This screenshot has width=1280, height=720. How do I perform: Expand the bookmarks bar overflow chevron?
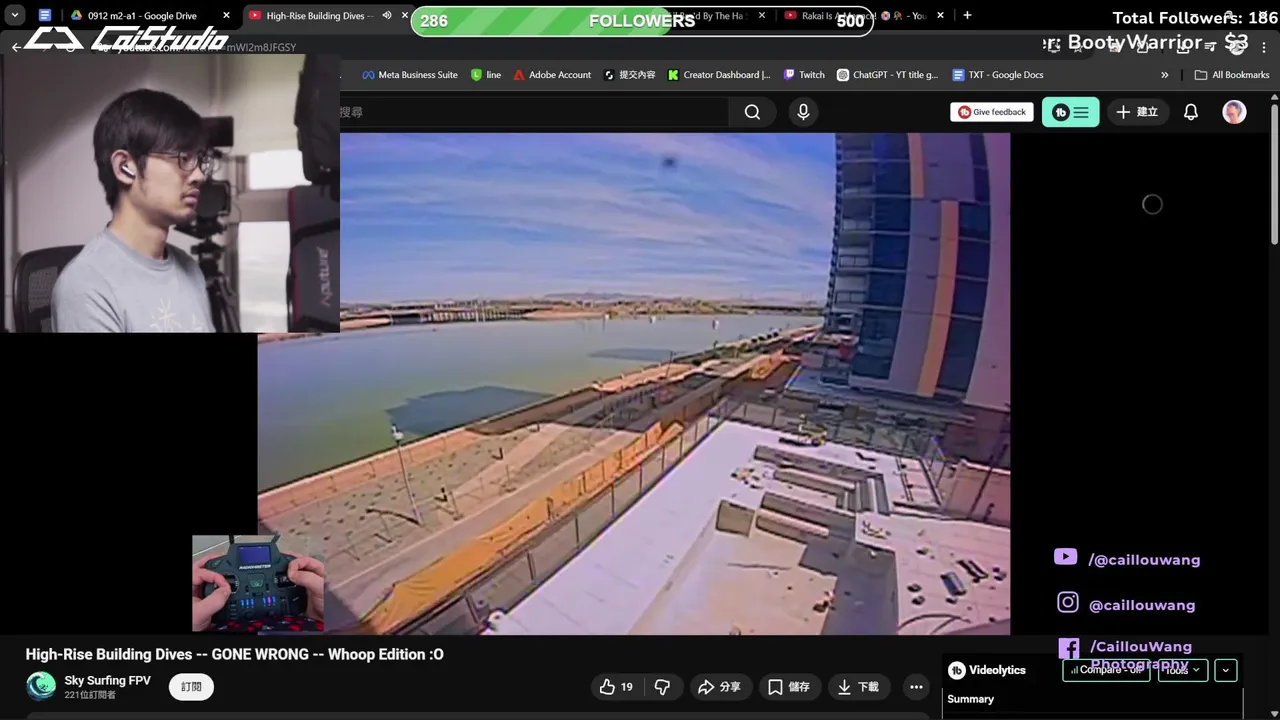tap(1164, 75)
